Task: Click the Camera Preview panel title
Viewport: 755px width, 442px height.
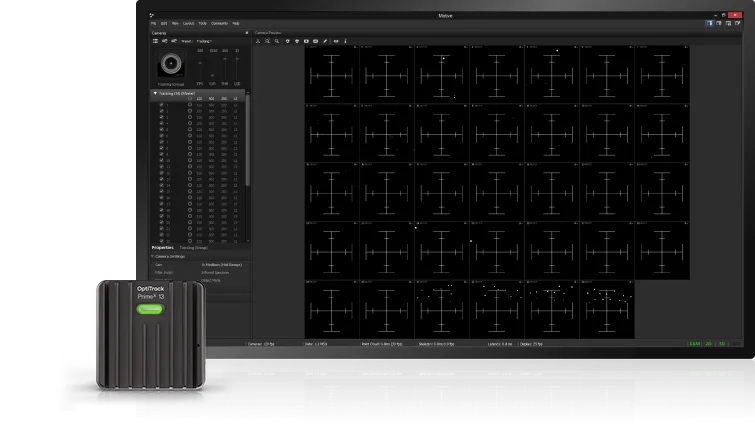Action: [x=268, y=33]
